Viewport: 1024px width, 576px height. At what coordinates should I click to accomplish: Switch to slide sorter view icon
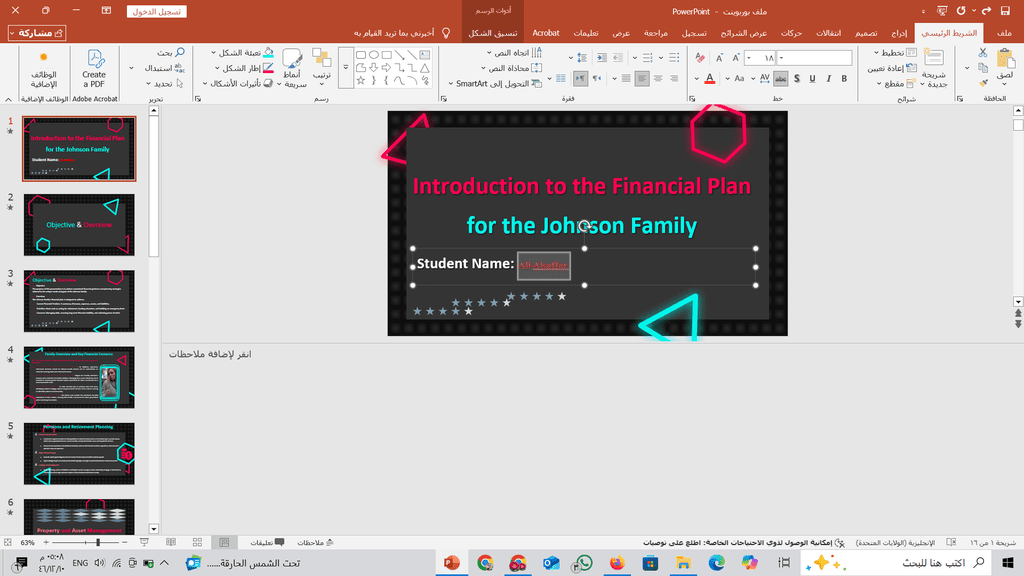197,542
